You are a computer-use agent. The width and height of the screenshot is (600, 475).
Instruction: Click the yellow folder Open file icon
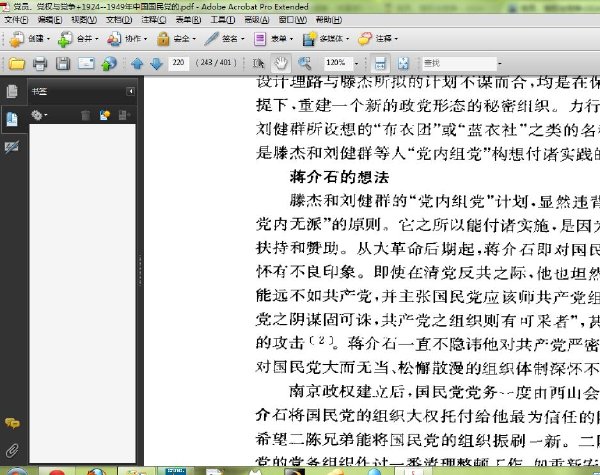(x=16, y=63)
